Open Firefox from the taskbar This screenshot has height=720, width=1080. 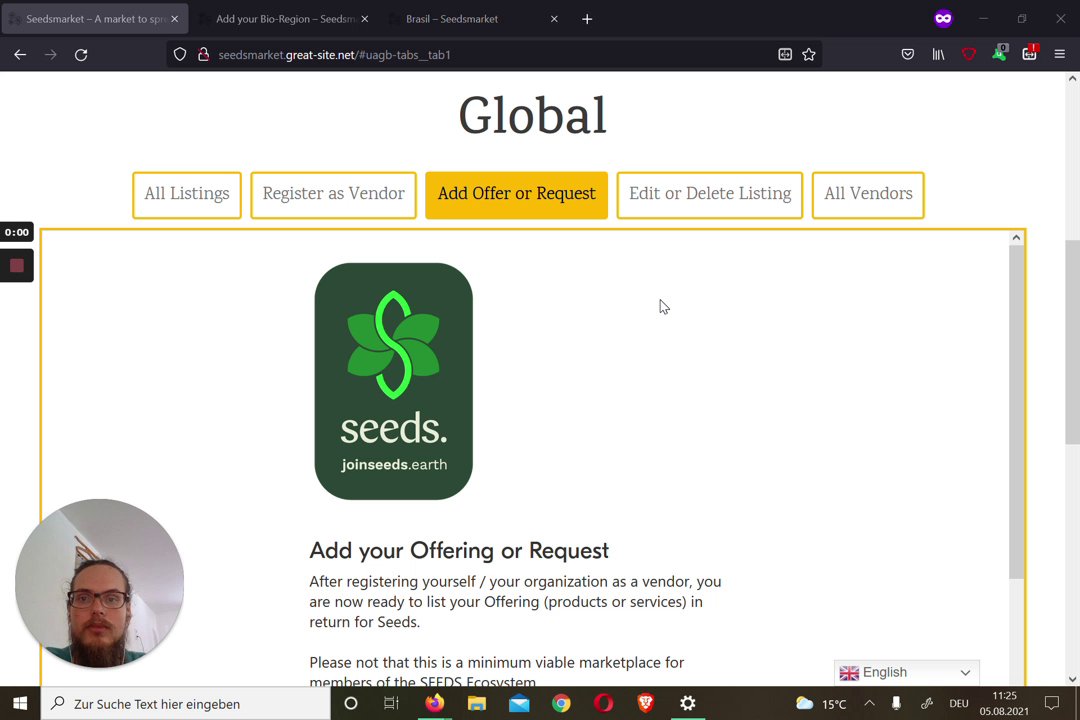point(435,703)
